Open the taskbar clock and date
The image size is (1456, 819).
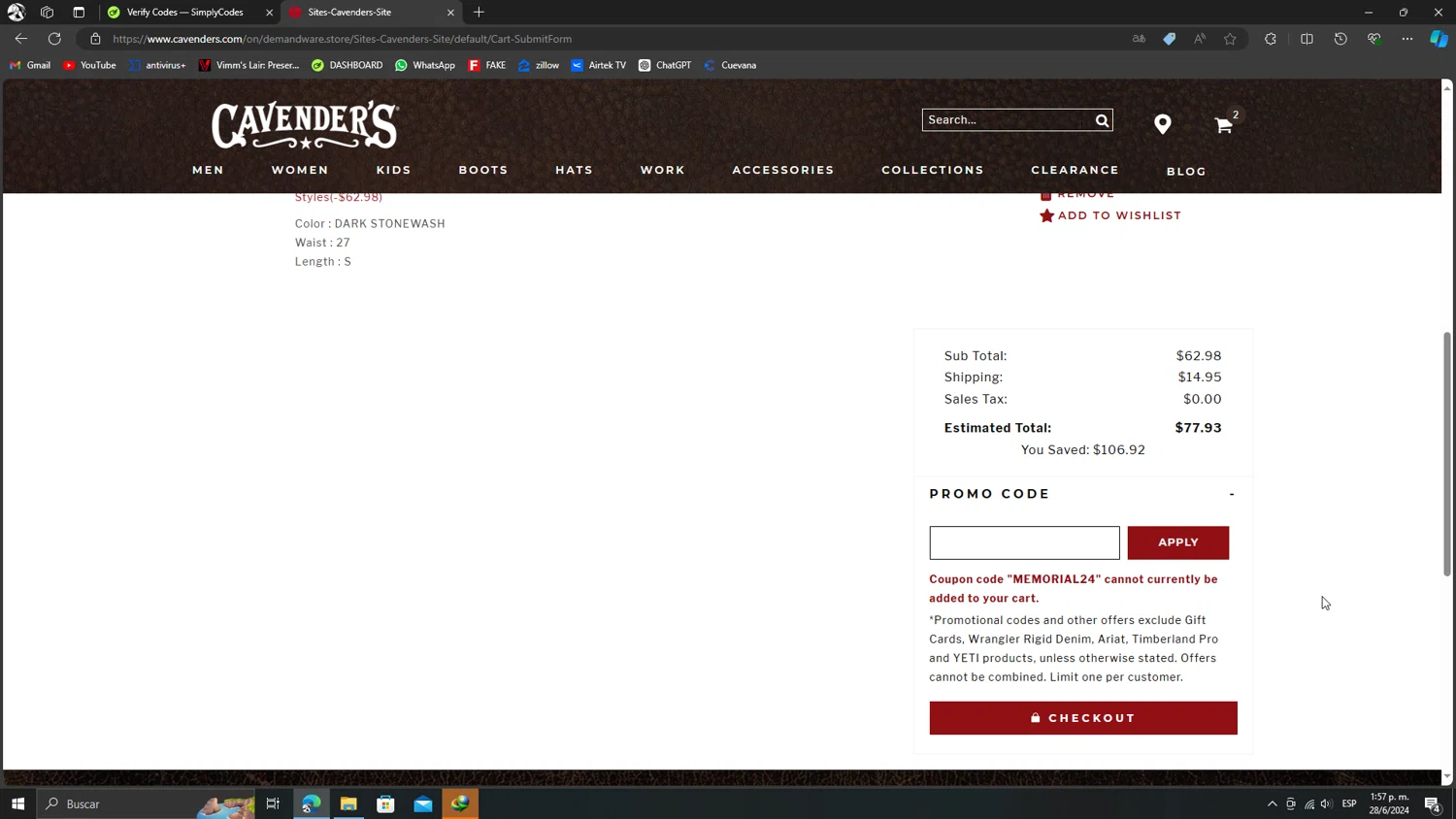click(1389, 803)
